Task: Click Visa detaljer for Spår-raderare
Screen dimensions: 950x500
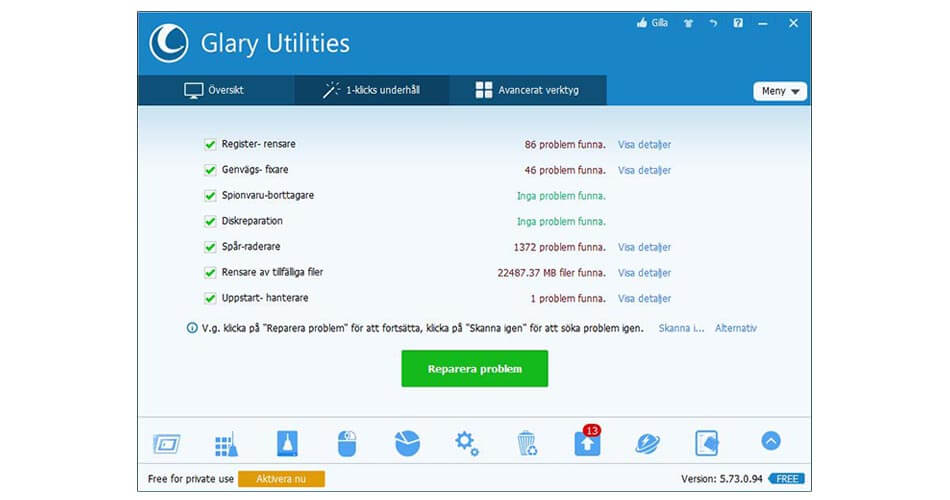Action: [x=644, y=247]
